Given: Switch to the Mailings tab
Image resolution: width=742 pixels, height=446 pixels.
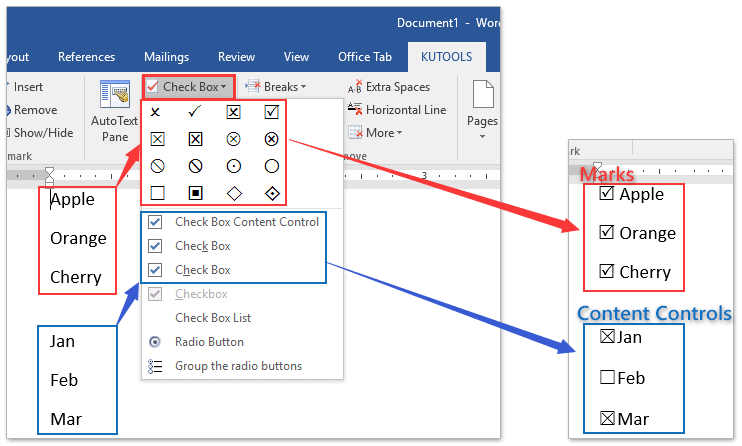Looking at the screenshot, I should pos(167,57).
